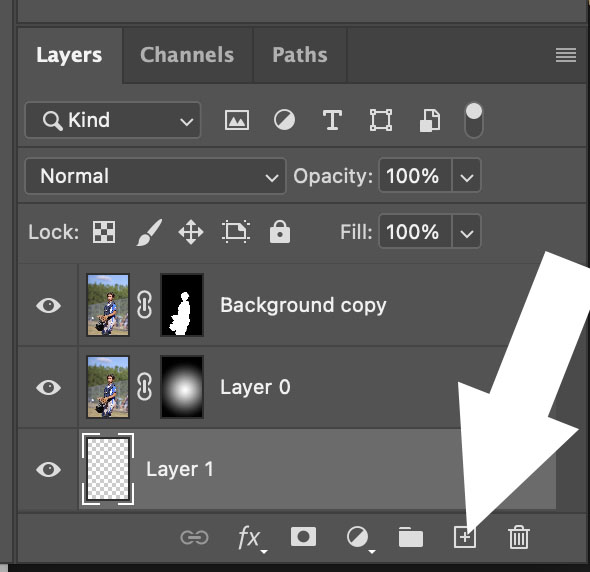Select the Background copy layer name
Image resolution: width=590 pixels, height=572 pixels.
[303, 305]
